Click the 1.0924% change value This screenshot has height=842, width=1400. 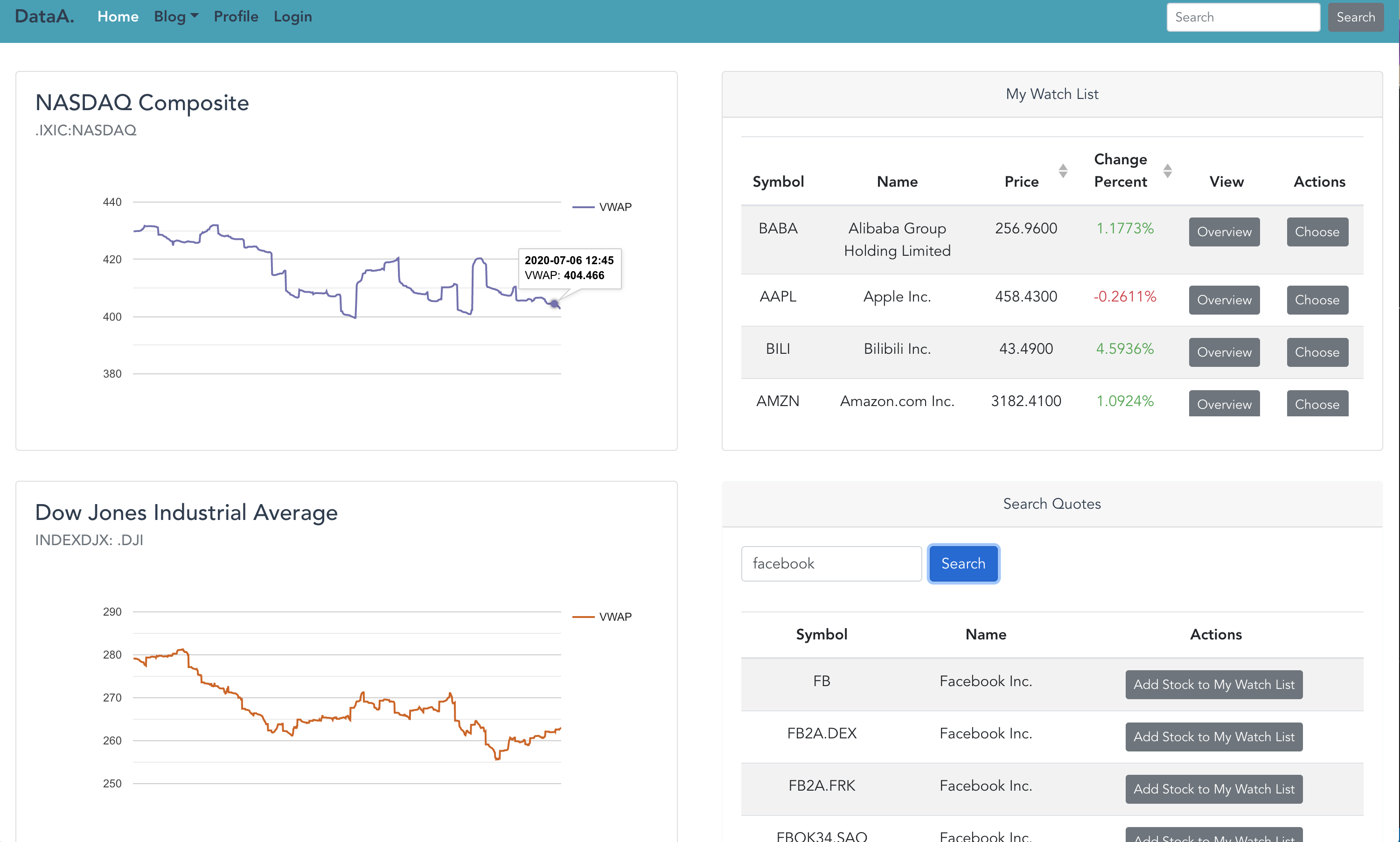click(1125, 400)
